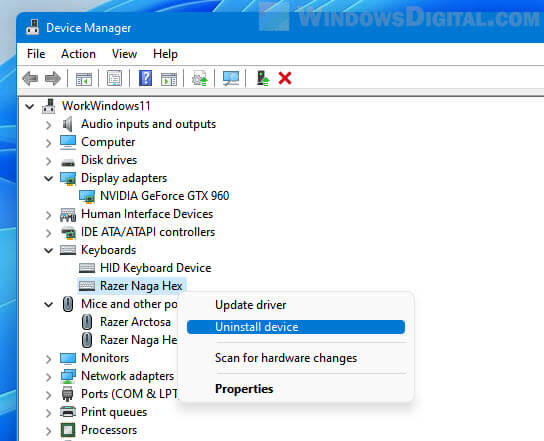Select the 'WorkWindows11' root label
This screenshot has width=544, height=441.
coord(106,106)
